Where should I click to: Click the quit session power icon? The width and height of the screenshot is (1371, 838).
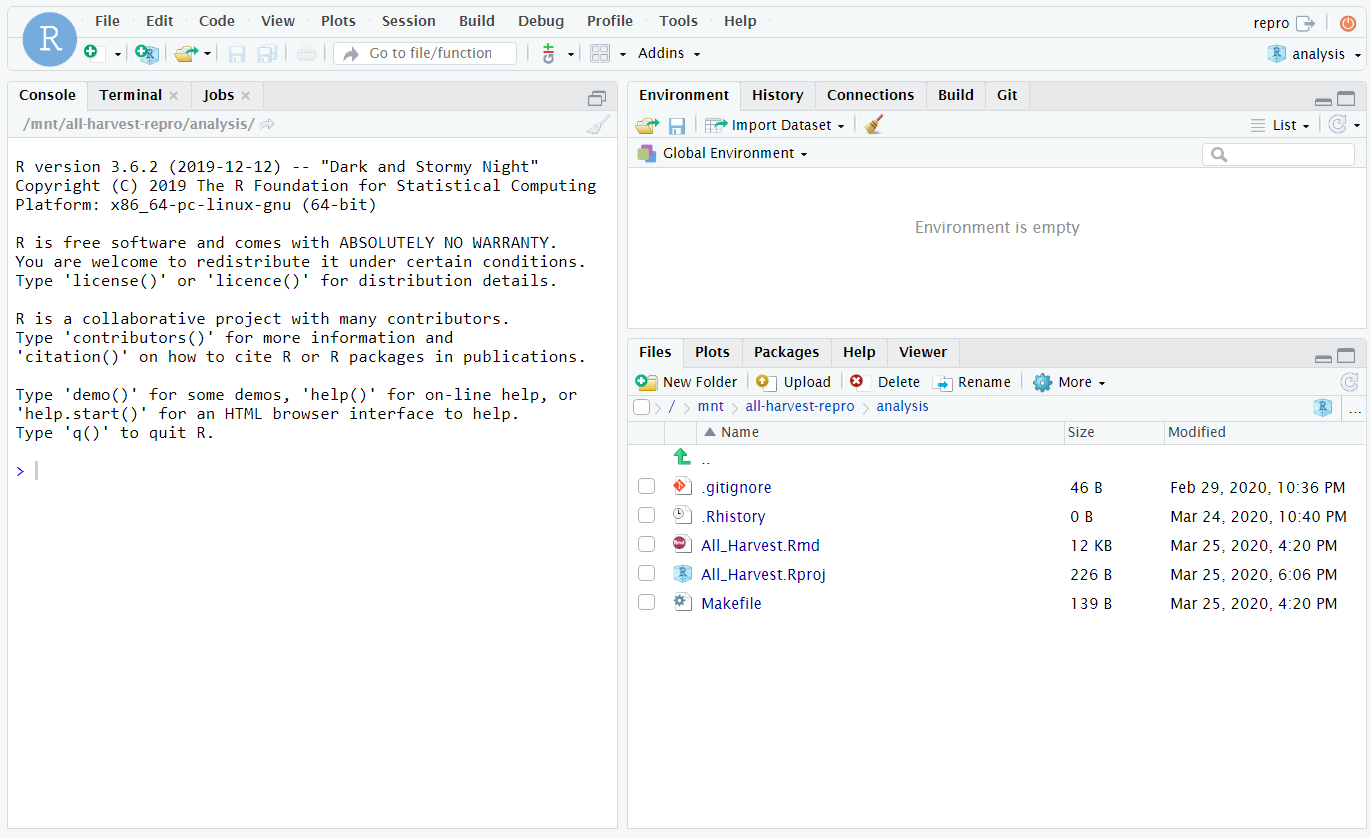1348,23
